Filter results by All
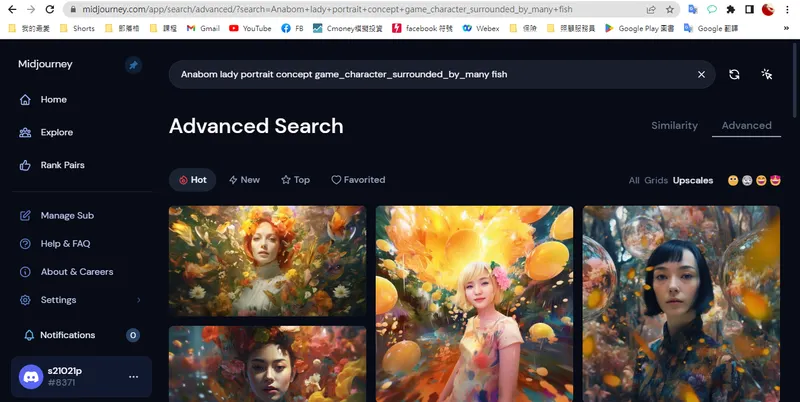The width and height of the screenshot is (800, 402). [x=634, y=180]
